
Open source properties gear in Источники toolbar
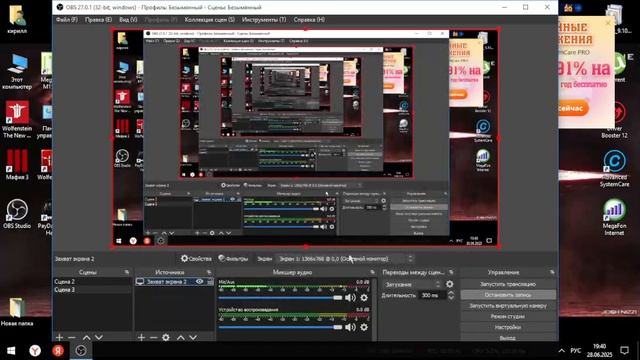pos(166,338)
